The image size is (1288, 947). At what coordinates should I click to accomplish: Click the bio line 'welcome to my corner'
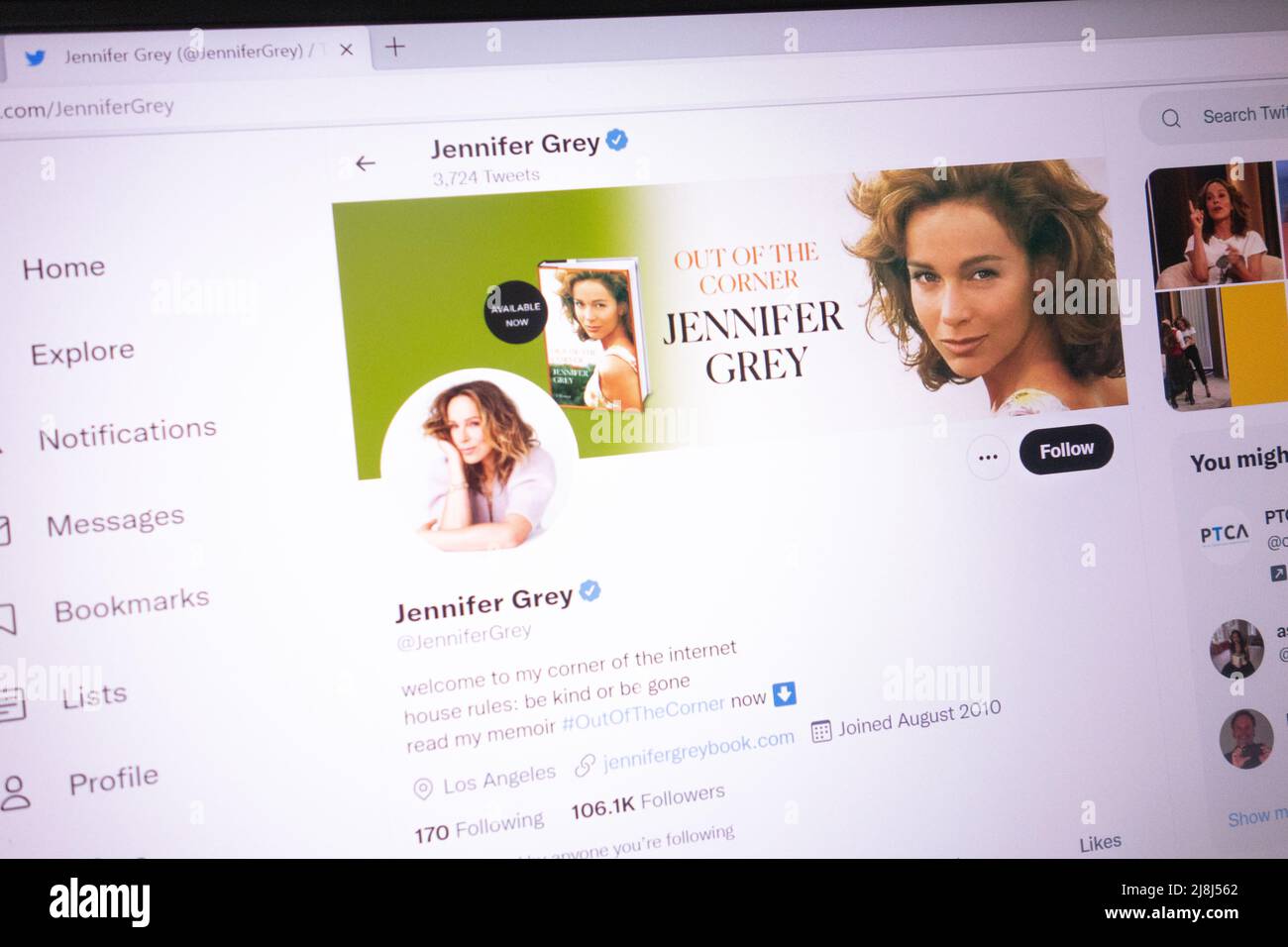(x=569, y=669)
